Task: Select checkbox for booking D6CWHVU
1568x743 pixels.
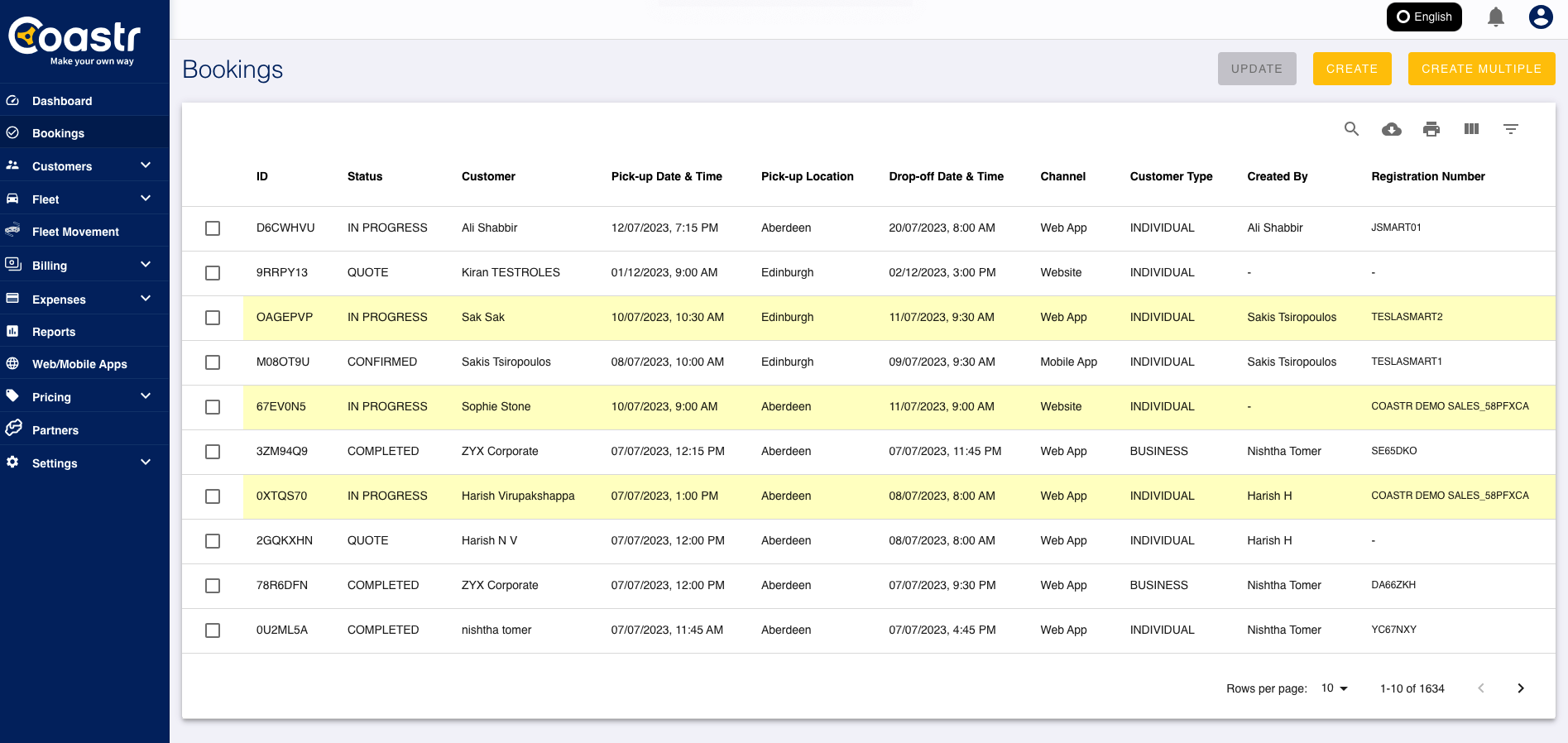Action: [213, 228]
